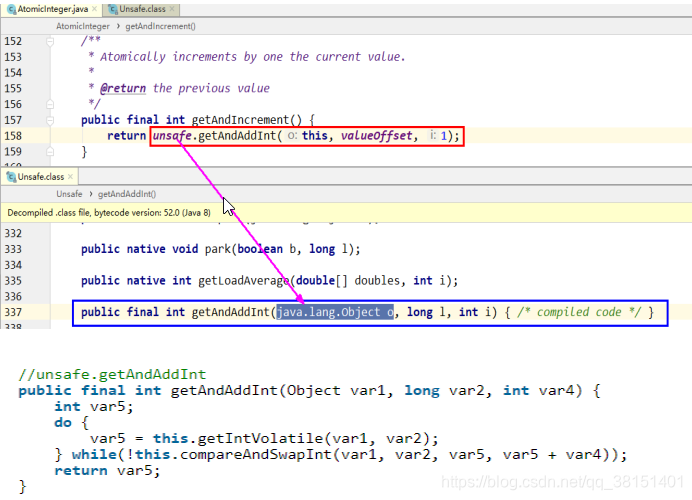The image size is (692, 500).
Task: Click the getAndAddInt declaration on line 337
Action: point(230,312)
